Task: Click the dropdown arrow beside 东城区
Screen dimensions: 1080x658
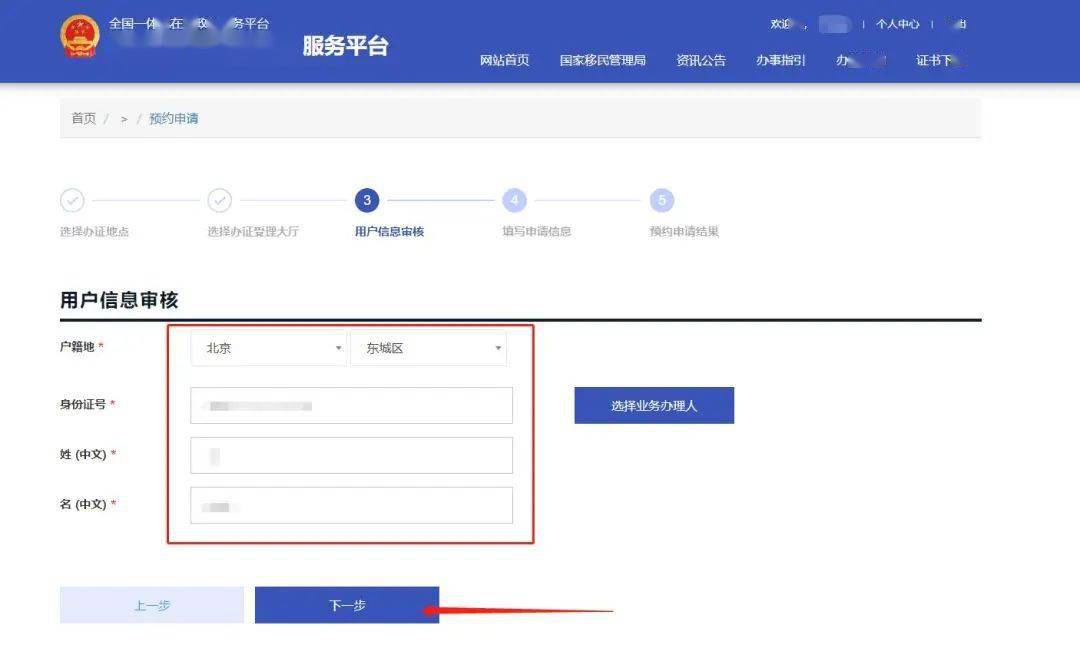Action: click(497, 348)
